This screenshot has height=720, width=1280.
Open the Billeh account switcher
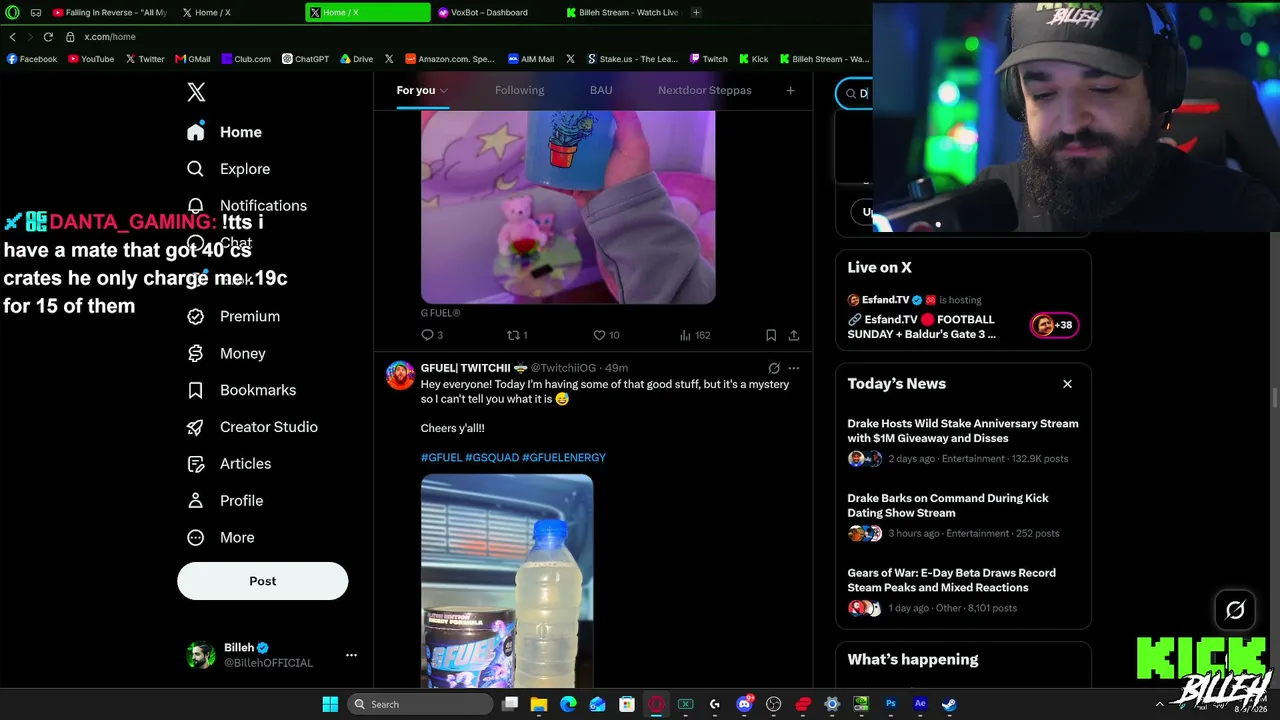271,655
